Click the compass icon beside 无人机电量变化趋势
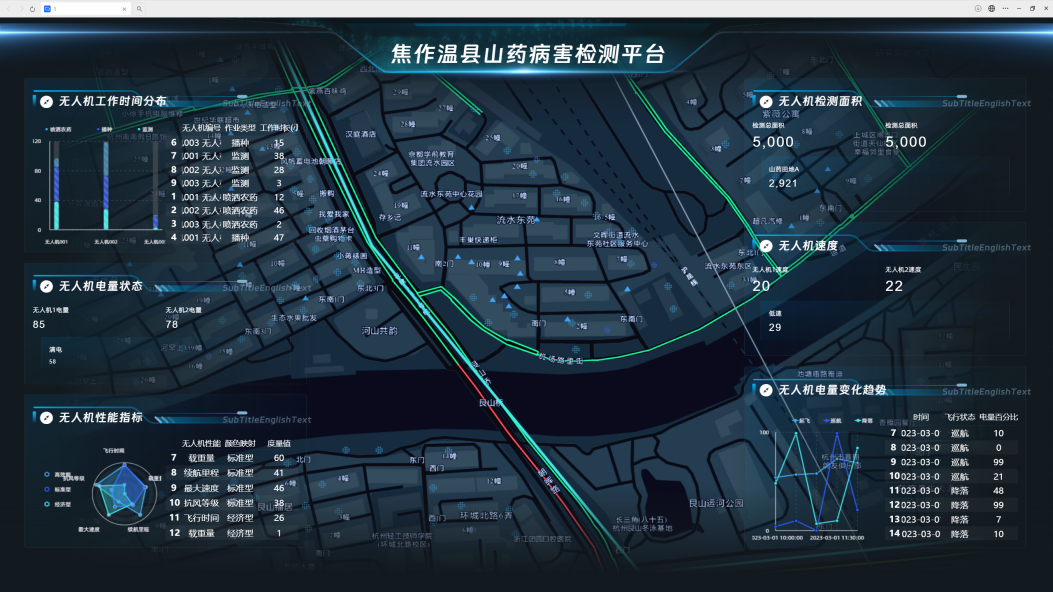1053x592 pixels. pyautogui.click(x=766, y=390)
